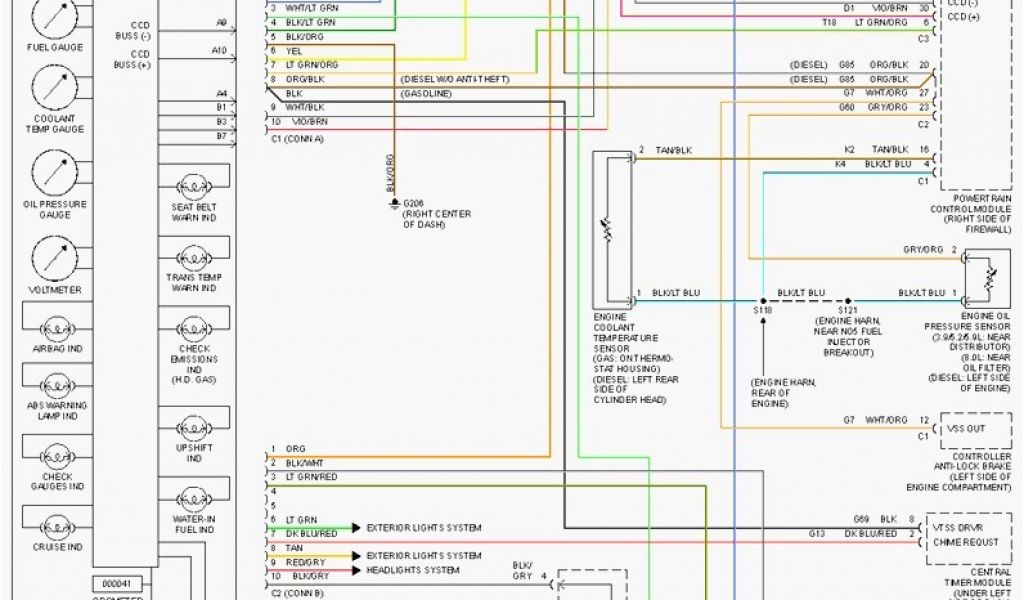1024x600 pixels.
Task: Click the check emissions indicator lamp
Action: pos(194,327)
